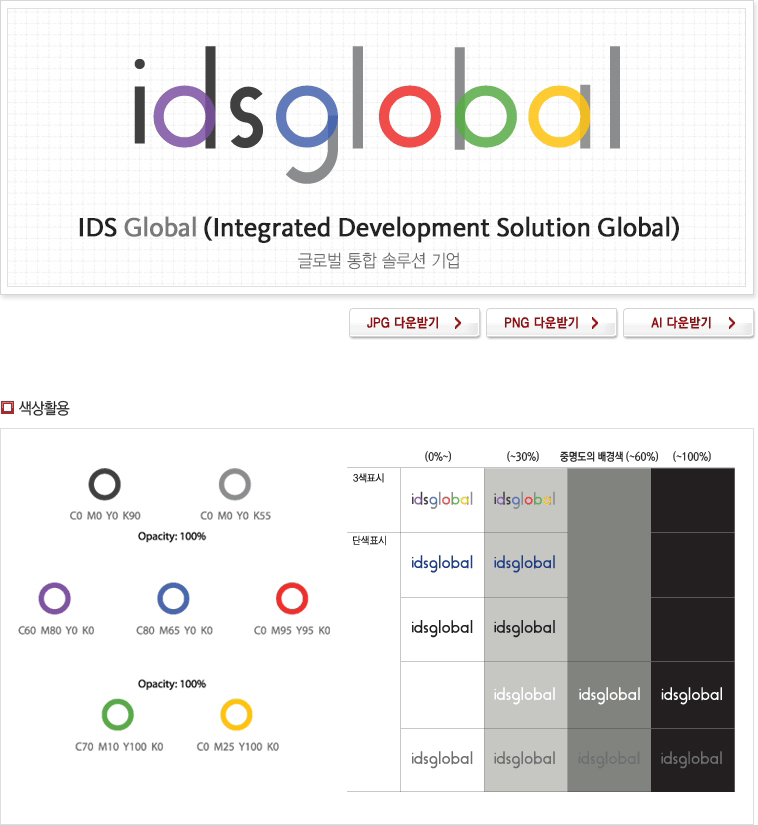
Task: Click the C0 M95 Y95 K0 label
Action: [292, 630]
